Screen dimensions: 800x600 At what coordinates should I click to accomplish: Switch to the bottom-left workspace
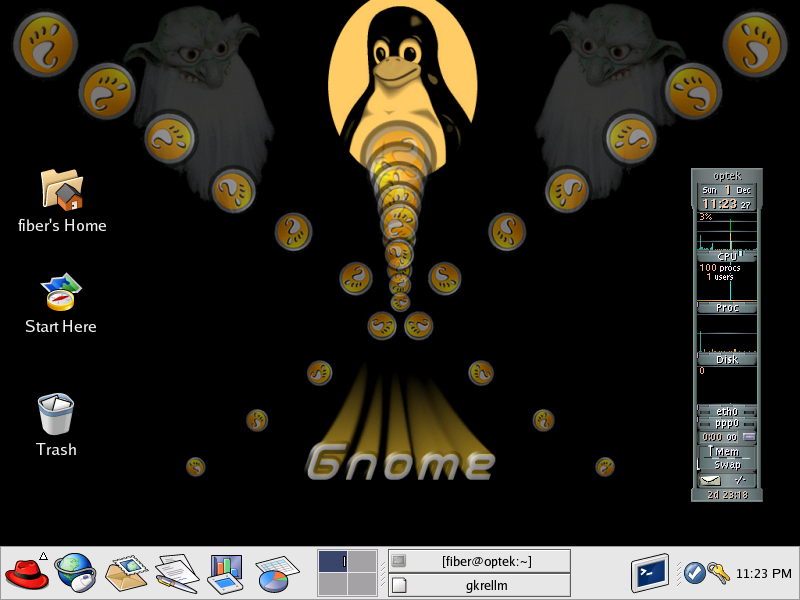click(333, 584)
